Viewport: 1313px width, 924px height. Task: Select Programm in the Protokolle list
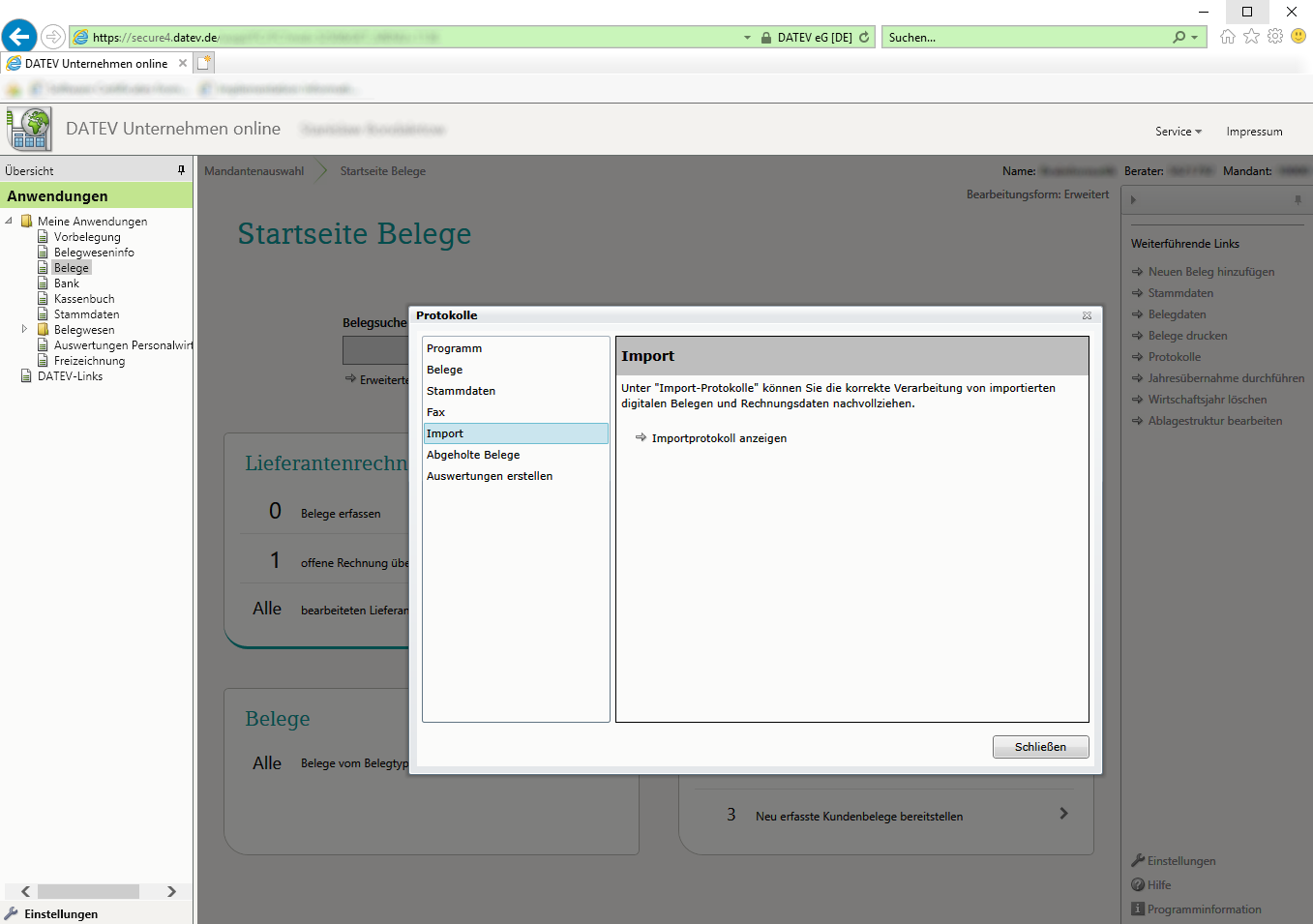[x=516, y=348]
